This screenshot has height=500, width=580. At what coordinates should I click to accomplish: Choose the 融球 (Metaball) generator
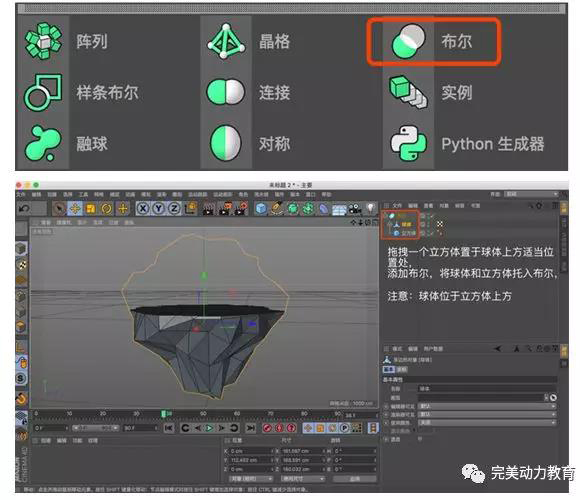click(43, 143)
